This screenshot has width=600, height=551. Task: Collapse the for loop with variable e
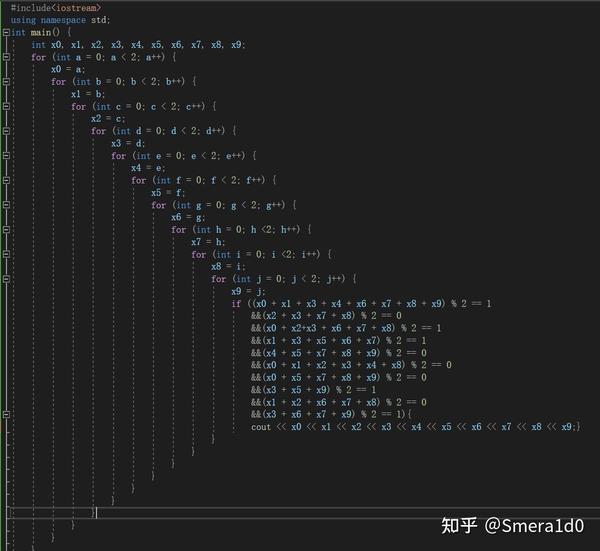[6, 156]
